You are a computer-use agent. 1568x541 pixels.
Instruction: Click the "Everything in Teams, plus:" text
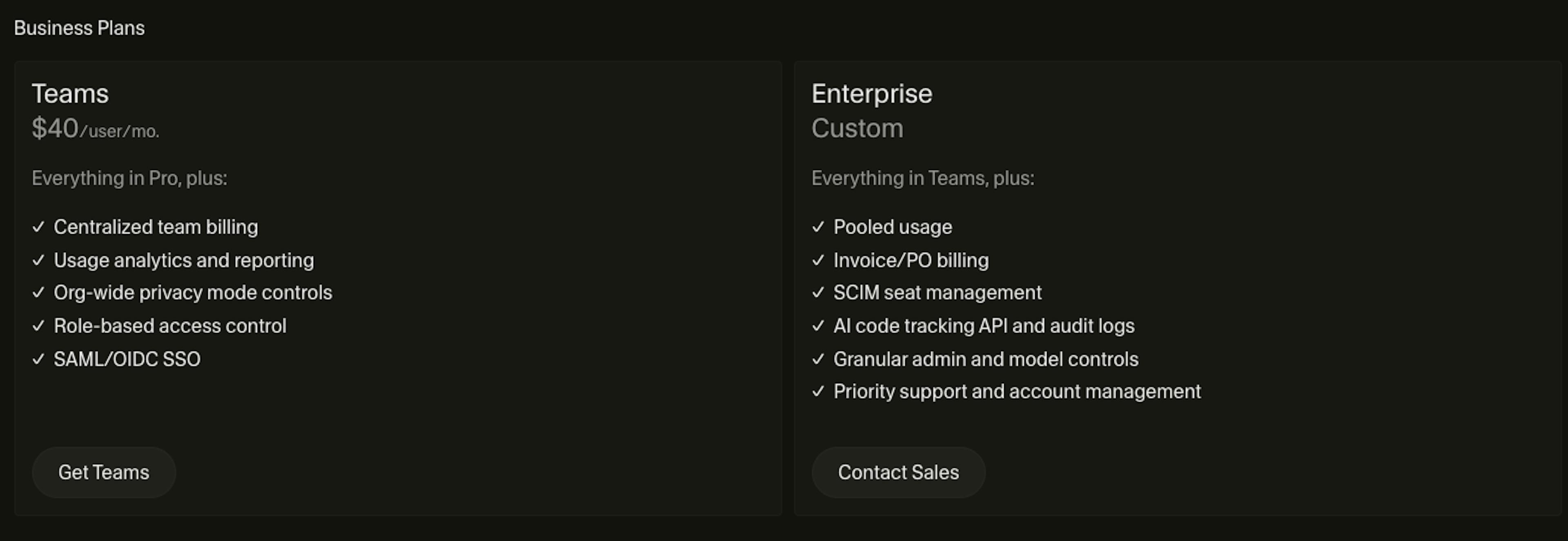922,178
